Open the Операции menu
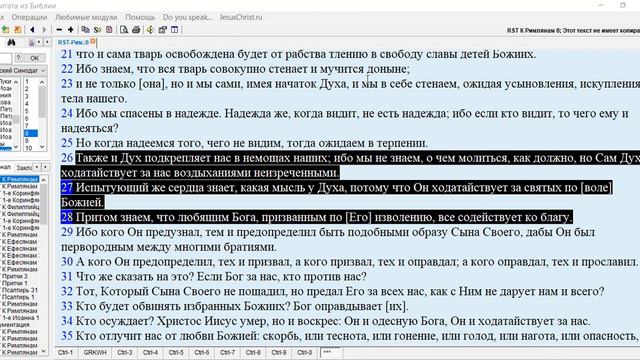This screenshot has height=360, width=640. click(x=29, y=17)
